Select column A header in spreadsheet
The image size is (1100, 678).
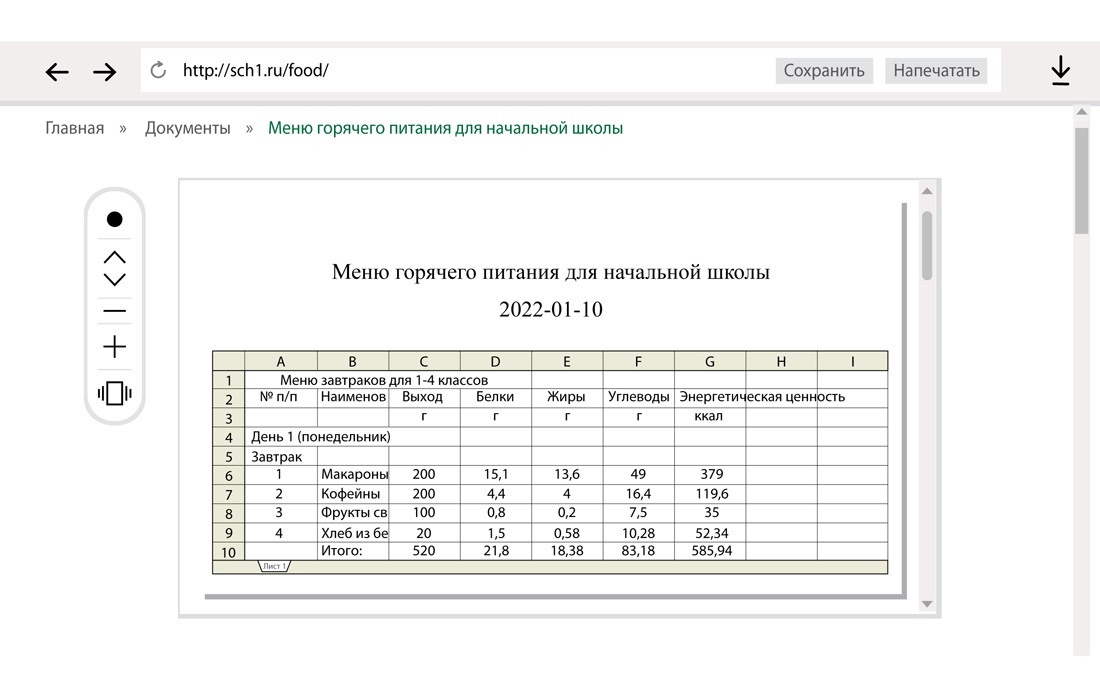point(280,361)
